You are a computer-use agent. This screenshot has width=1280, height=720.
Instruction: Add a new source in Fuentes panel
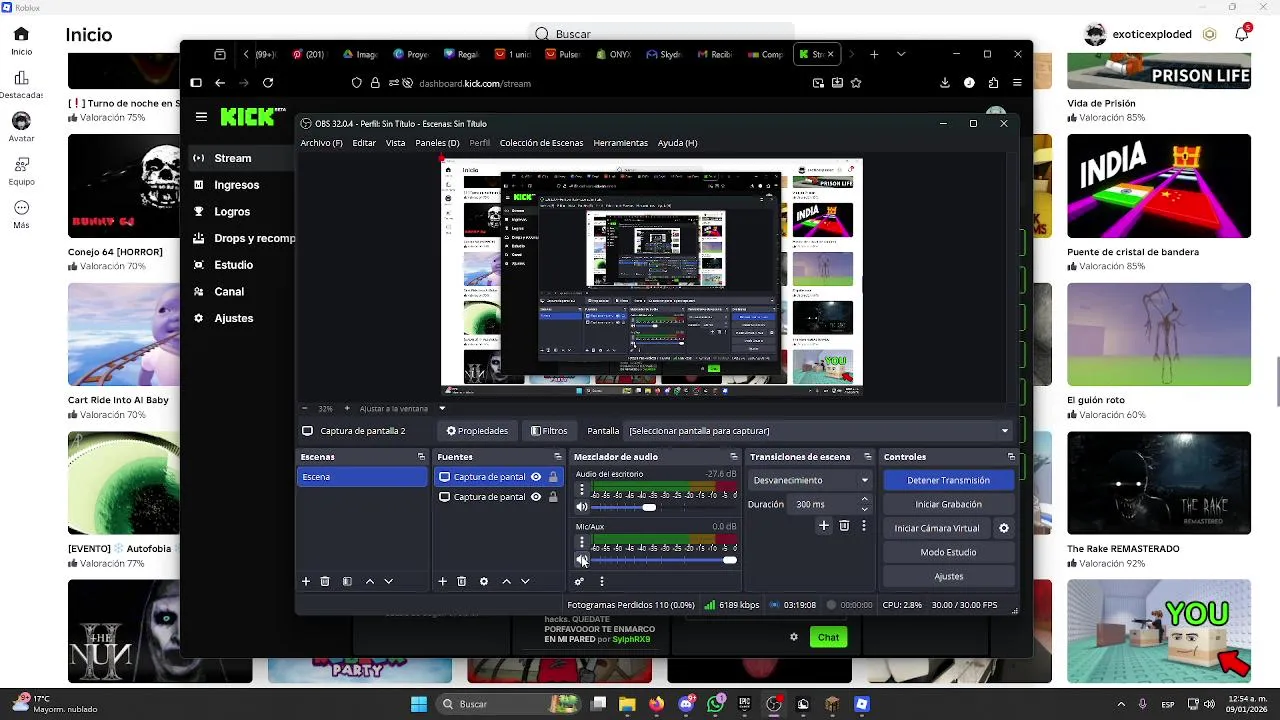[442, 581]
